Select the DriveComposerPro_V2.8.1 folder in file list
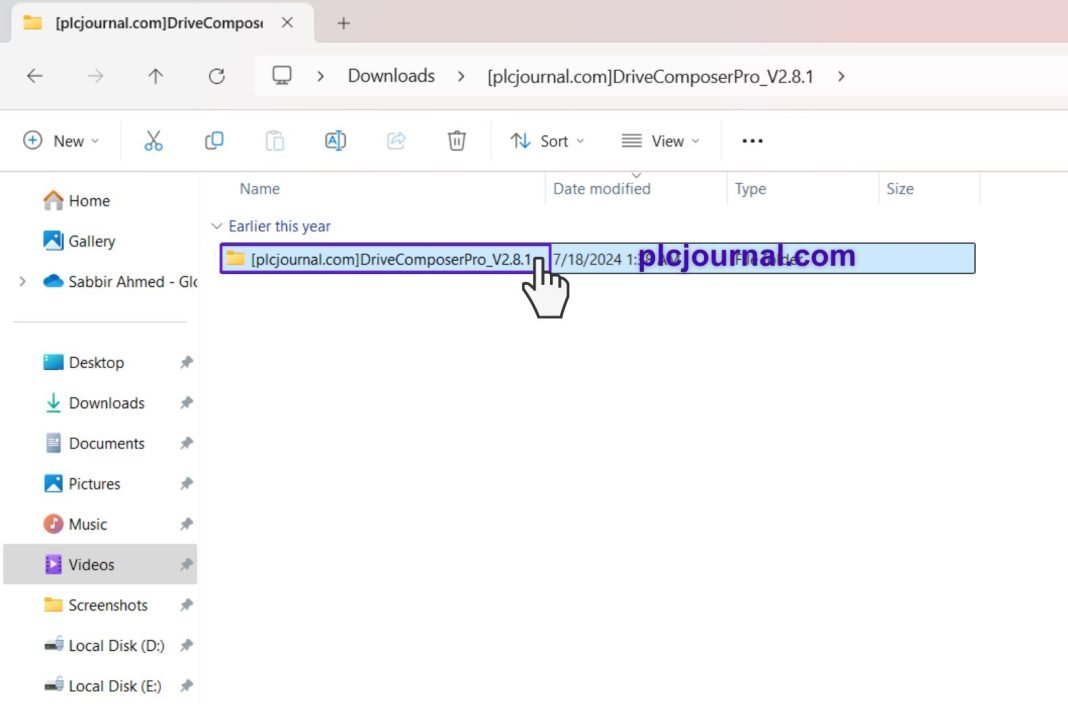Image resolution: width=1068 pixels, height=704 pixels. [x=390, y=259]
